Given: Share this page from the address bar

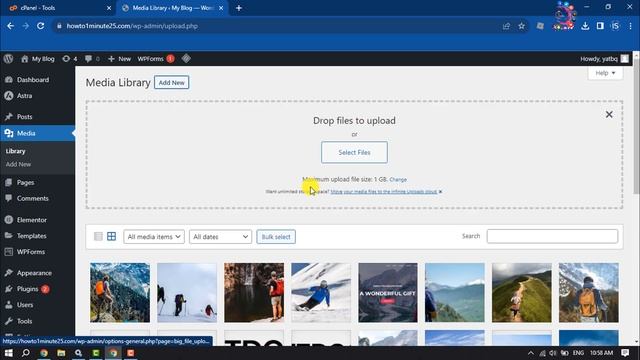Looking at the screenshot, I should tap(506, 26).
